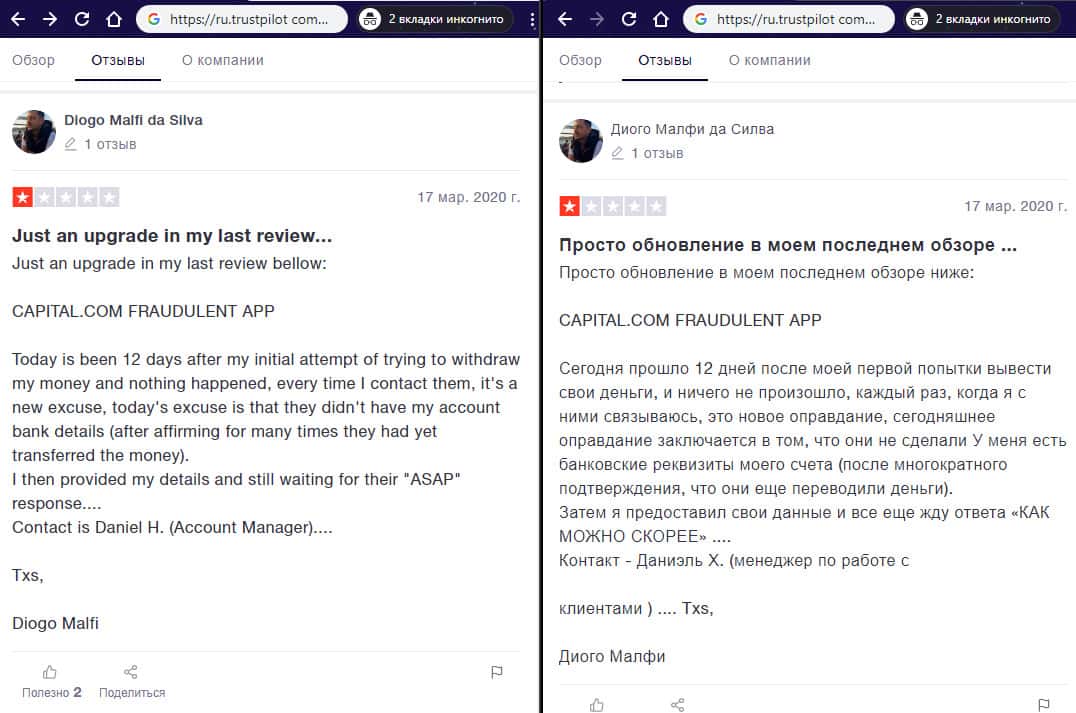Open the three-dot browser menu in left window
The height and width of the screenshot is (713, 1076).
pos(533,20)
